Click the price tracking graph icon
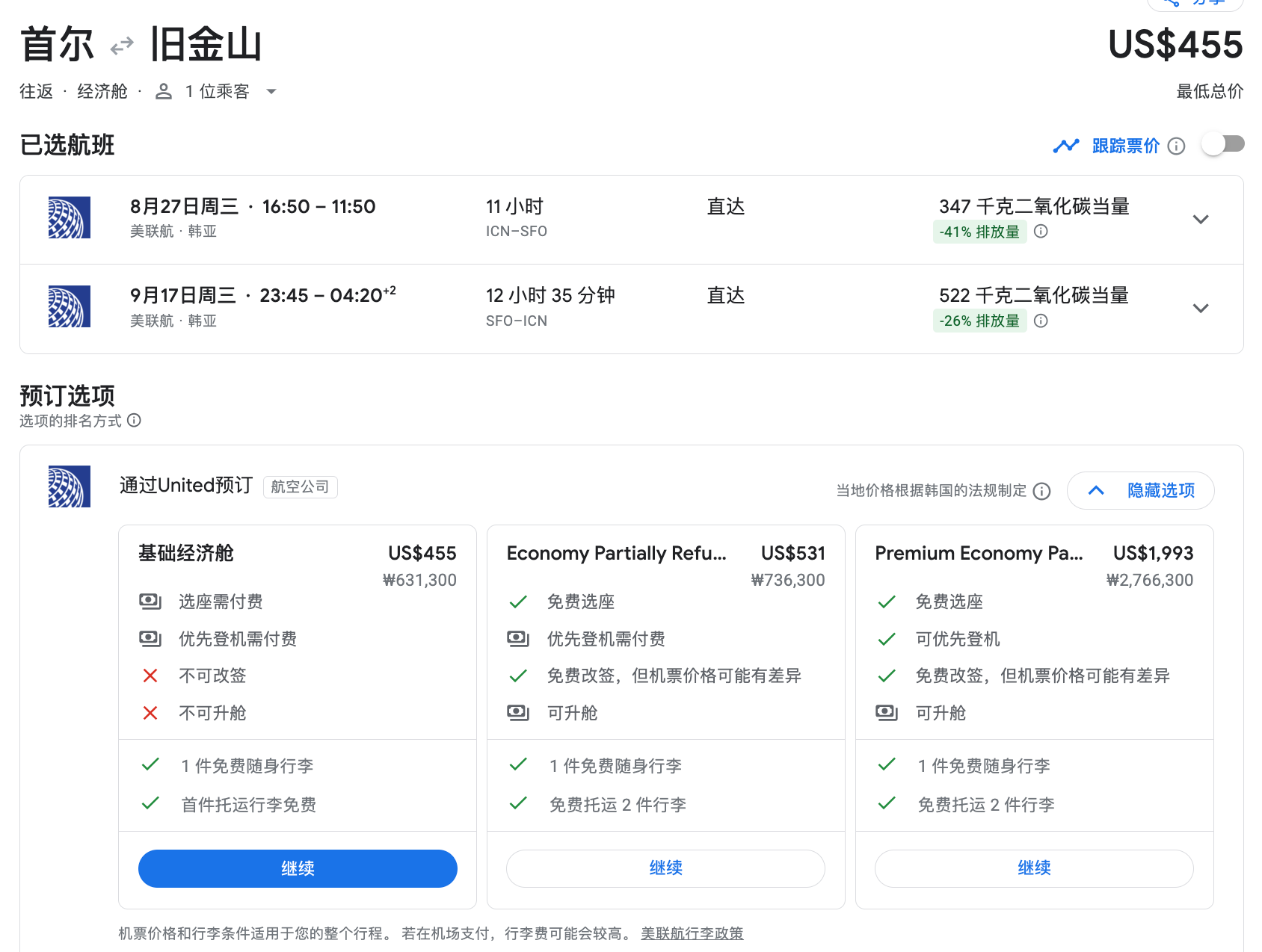This screenshot has width=1262, height=952. (1066, 146)
